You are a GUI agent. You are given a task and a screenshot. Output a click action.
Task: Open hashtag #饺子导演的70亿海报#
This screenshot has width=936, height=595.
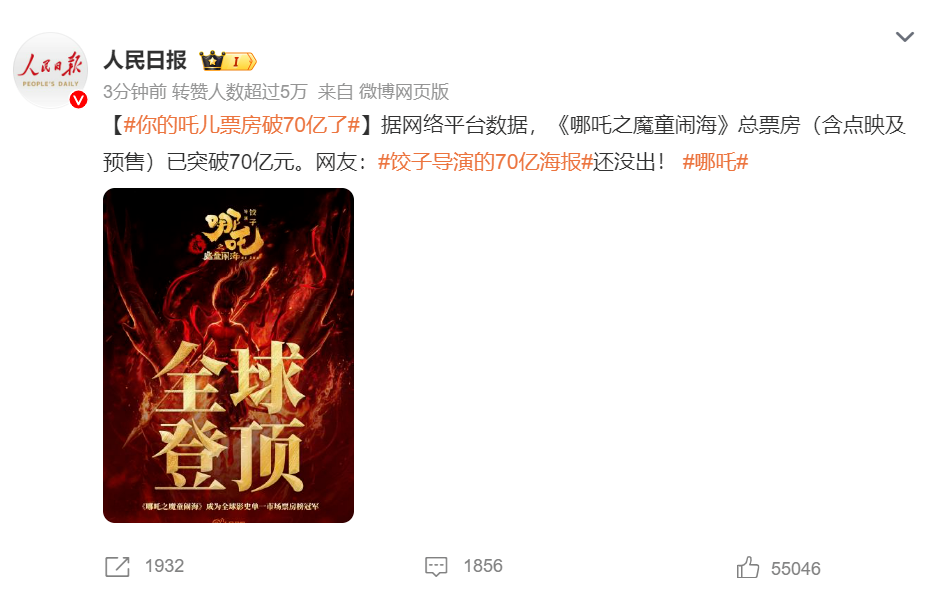click(x=485, y=162)
